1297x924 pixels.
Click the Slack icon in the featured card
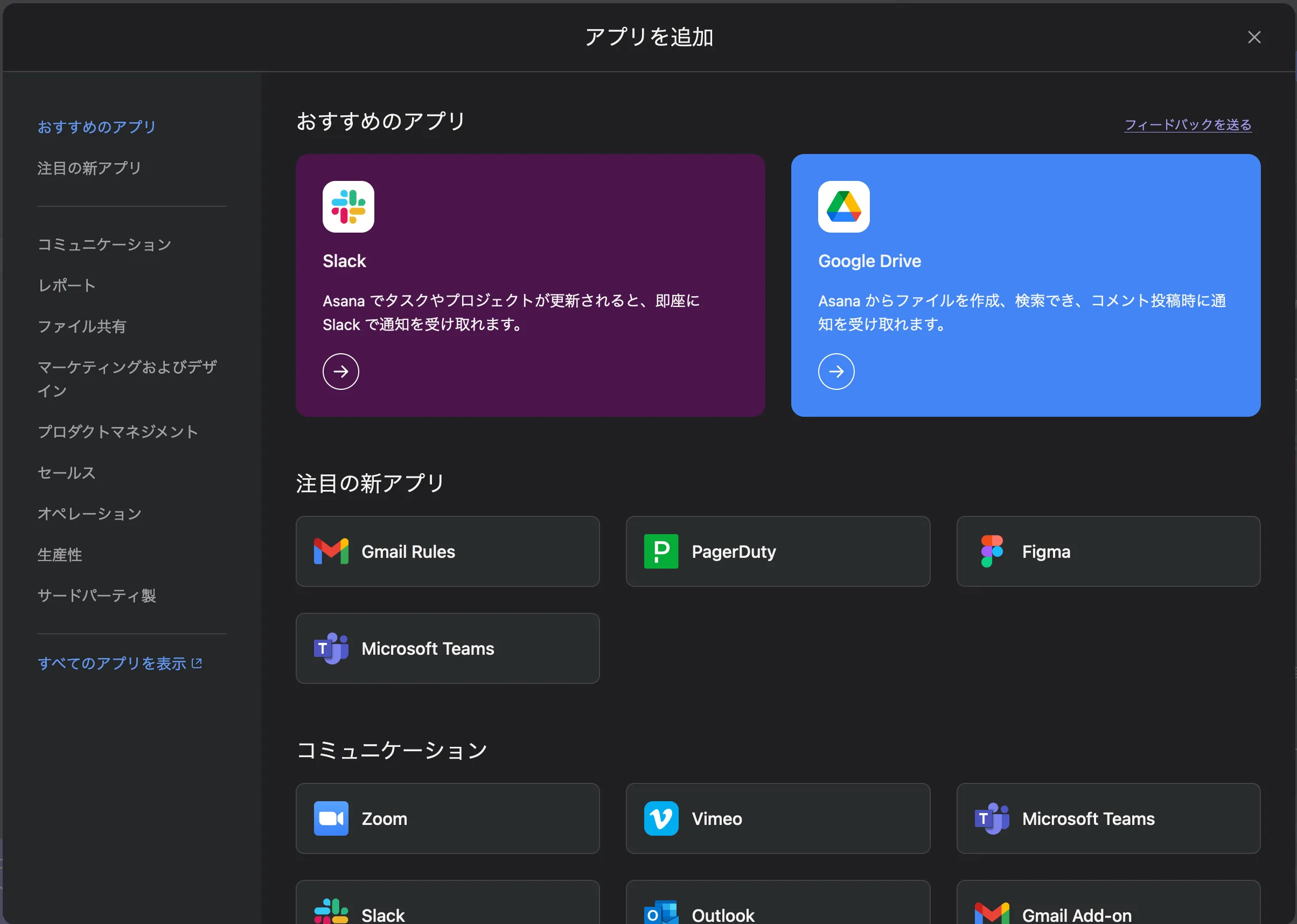(x=348, y=207)
